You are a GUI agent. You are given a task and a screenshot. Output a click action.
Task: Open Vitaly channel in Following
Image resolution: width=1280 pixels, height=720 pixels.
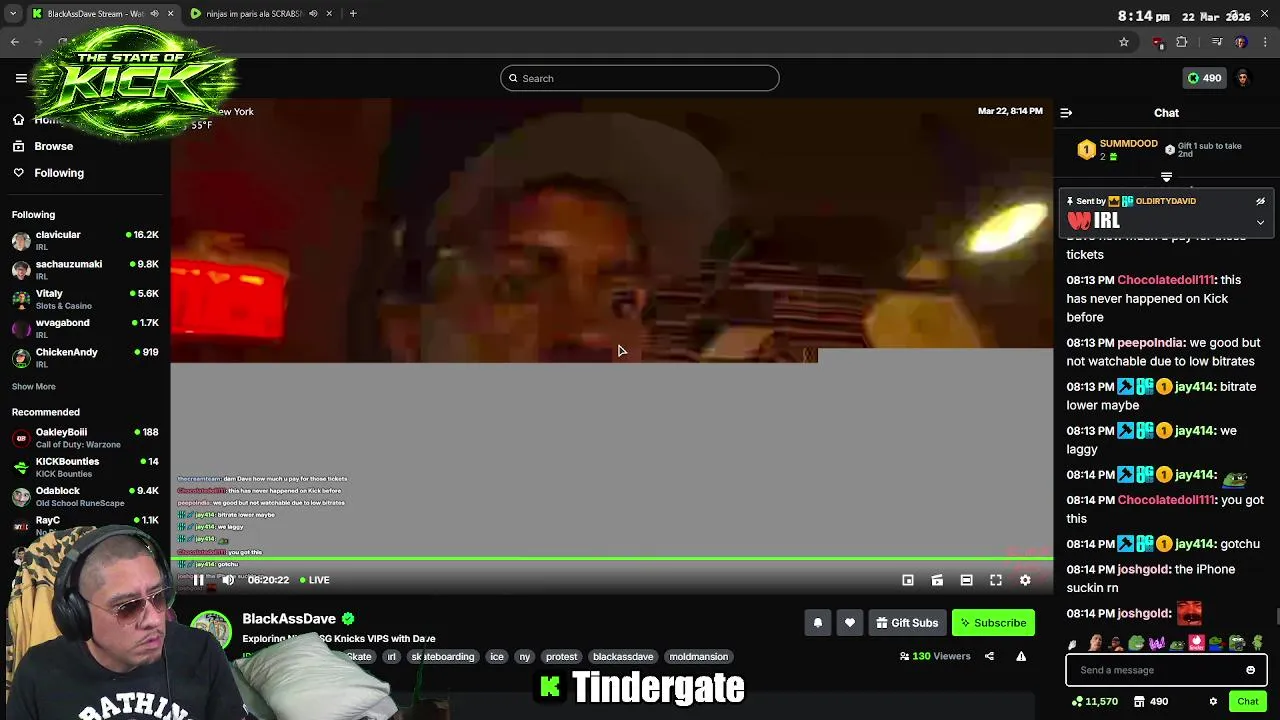pyautogui.click(x=85, y=299)
